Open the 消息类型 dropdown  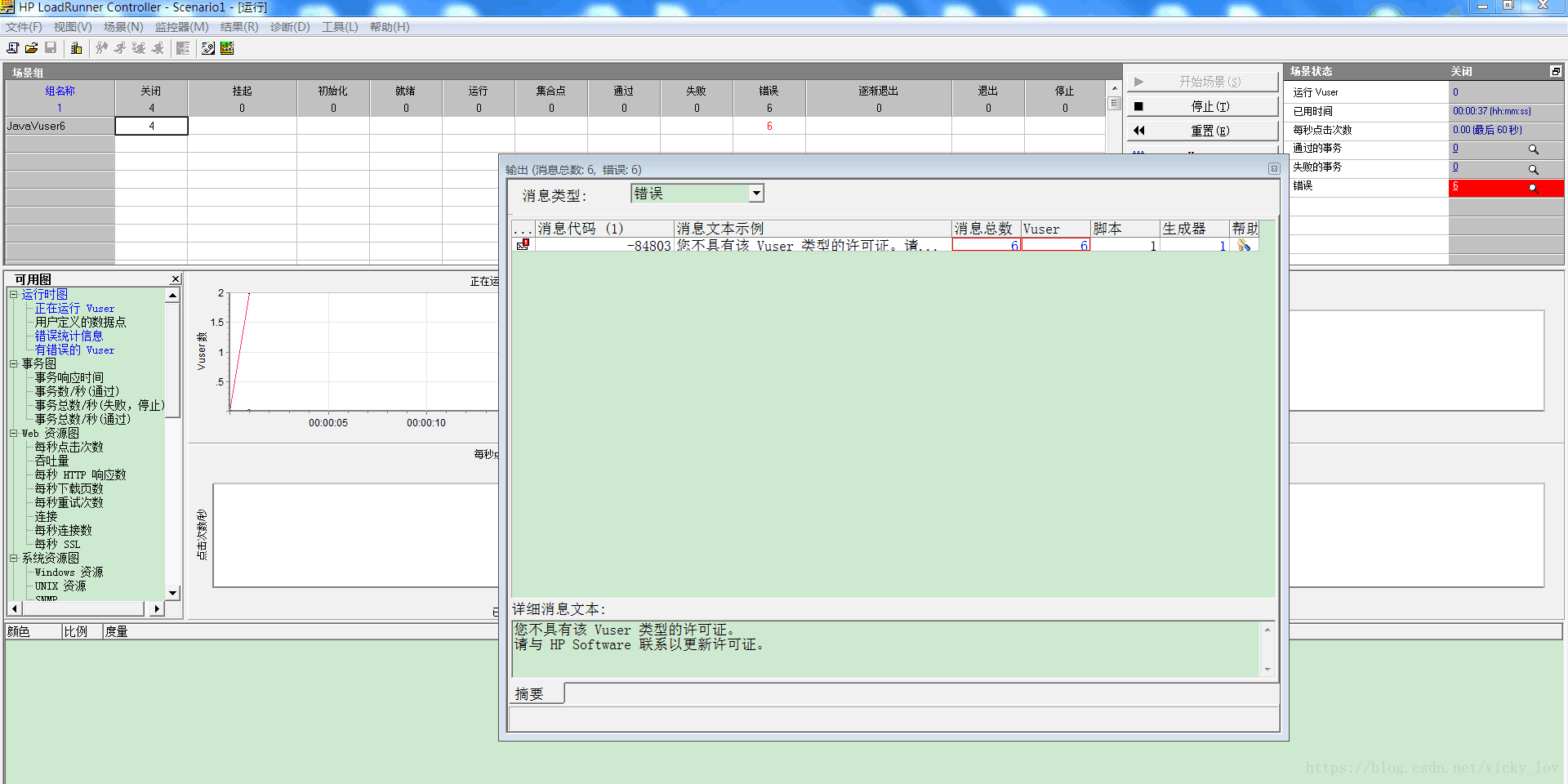tap(756, 194)
